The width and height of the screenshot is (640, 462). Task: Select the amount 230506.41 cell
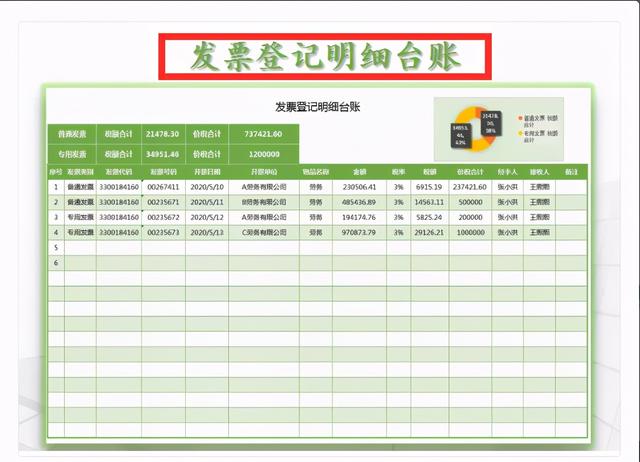click(359, 187)
